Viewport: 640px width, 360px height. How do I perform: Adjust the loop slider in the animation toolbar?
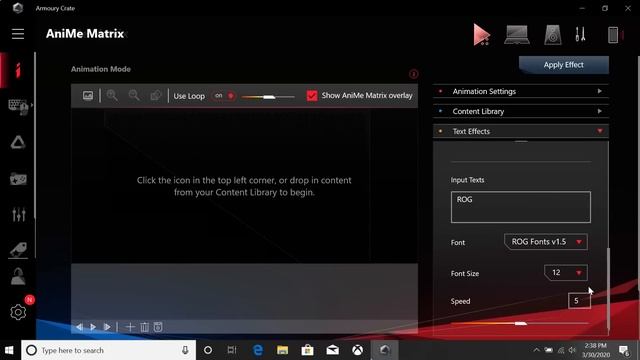pyautogui.click(x=268, y=97)
